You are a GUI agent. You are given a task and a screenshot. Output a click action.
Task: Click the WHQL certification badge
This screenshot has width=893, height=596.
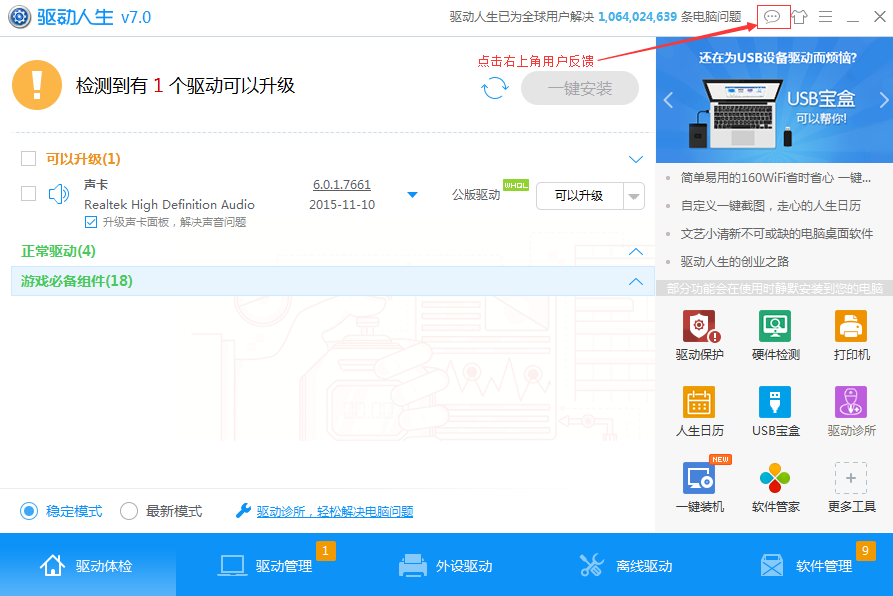516,185
